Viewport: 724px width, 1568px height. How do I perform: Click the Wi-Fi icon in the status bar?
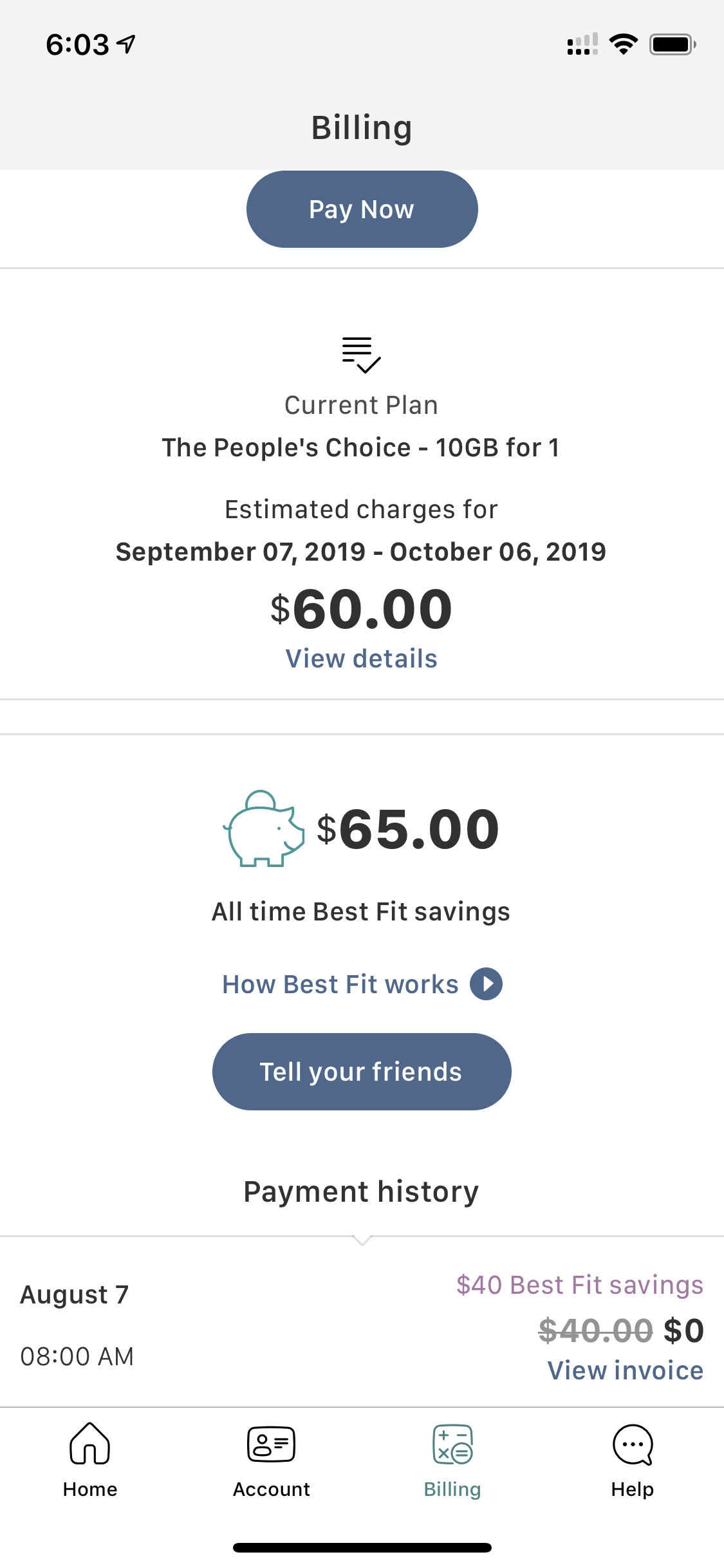click(622, 43)
